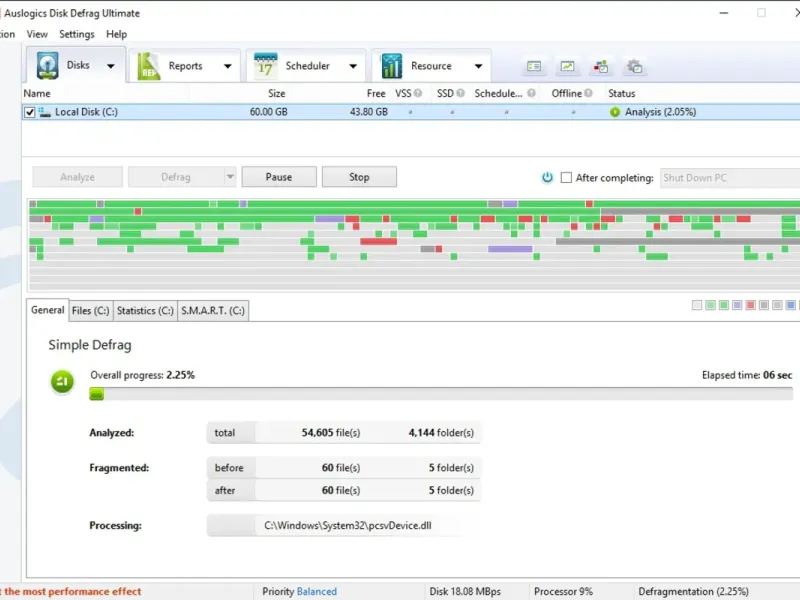Screen dimensions: 800x600
Task: Open the Settings menu
Action: click(77, 34)
